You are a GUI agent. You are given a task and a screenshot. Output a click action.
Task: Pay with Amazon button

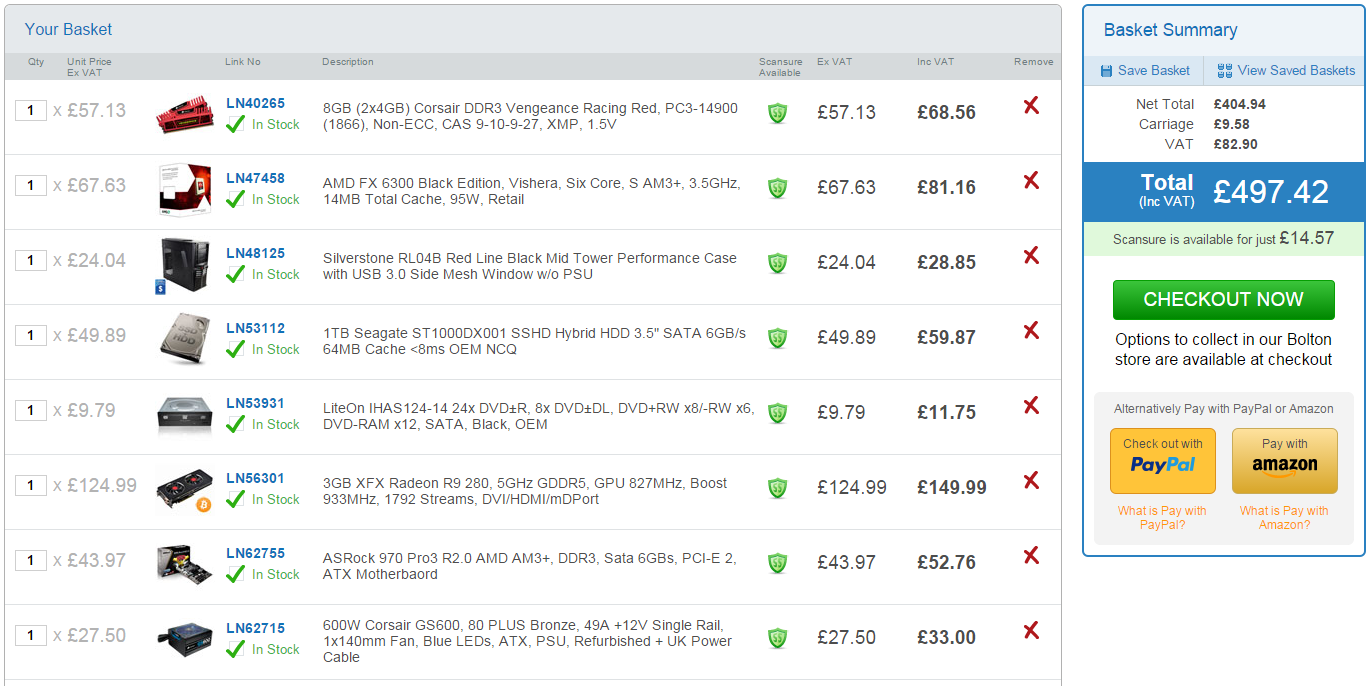pos(1285,461)
